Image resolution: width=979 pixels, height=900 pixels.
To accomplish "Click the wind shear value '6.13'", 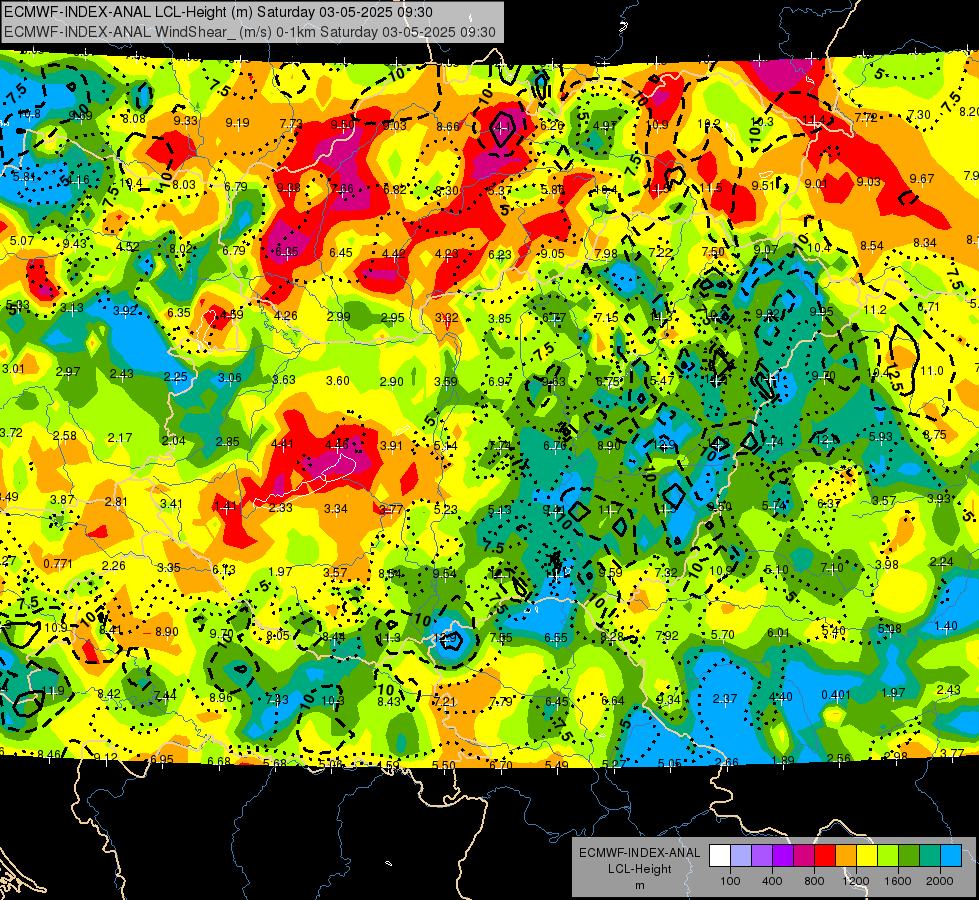I will pos(224,570).
